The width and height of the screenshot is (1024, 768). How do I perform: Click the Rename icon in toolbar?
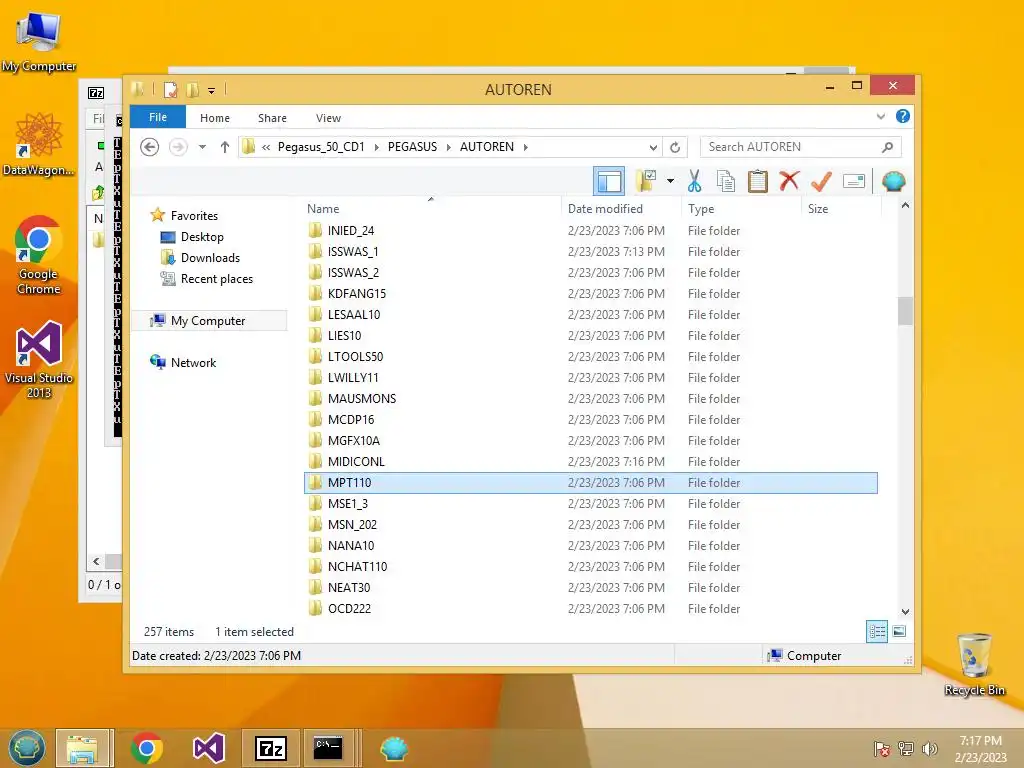(x=854, y=181)
